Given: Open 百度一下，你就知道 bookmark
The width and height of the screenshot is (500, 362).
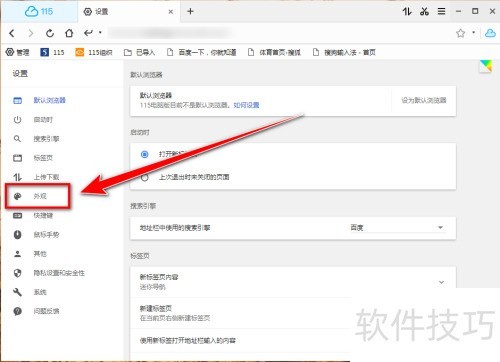Looking at the screenshot, I should [202, 52].
